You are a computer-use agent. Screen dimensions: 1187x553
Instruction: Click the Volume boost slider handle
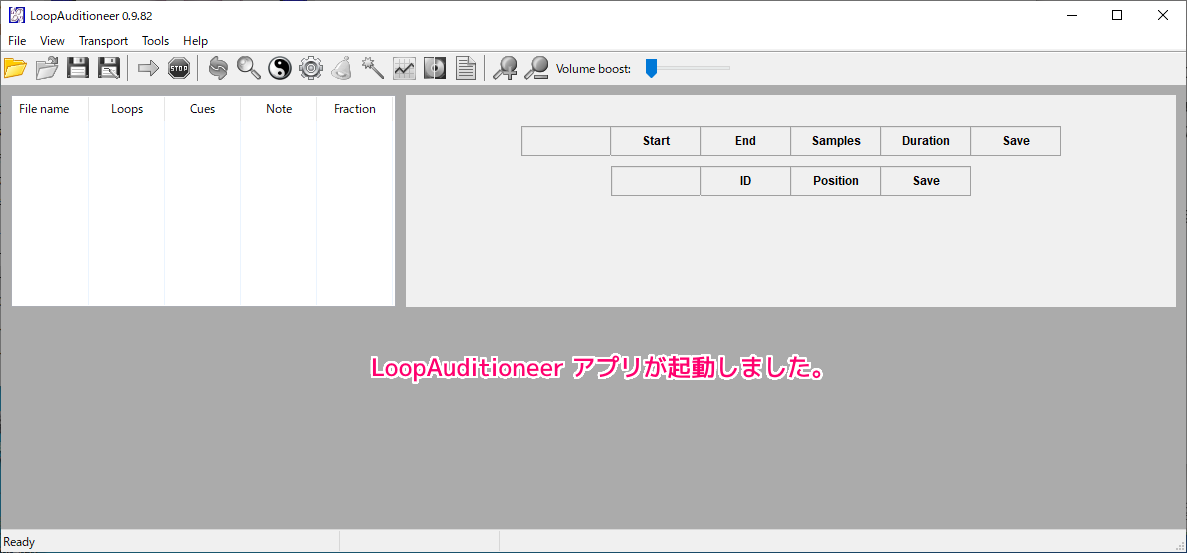tap(651, 68)
